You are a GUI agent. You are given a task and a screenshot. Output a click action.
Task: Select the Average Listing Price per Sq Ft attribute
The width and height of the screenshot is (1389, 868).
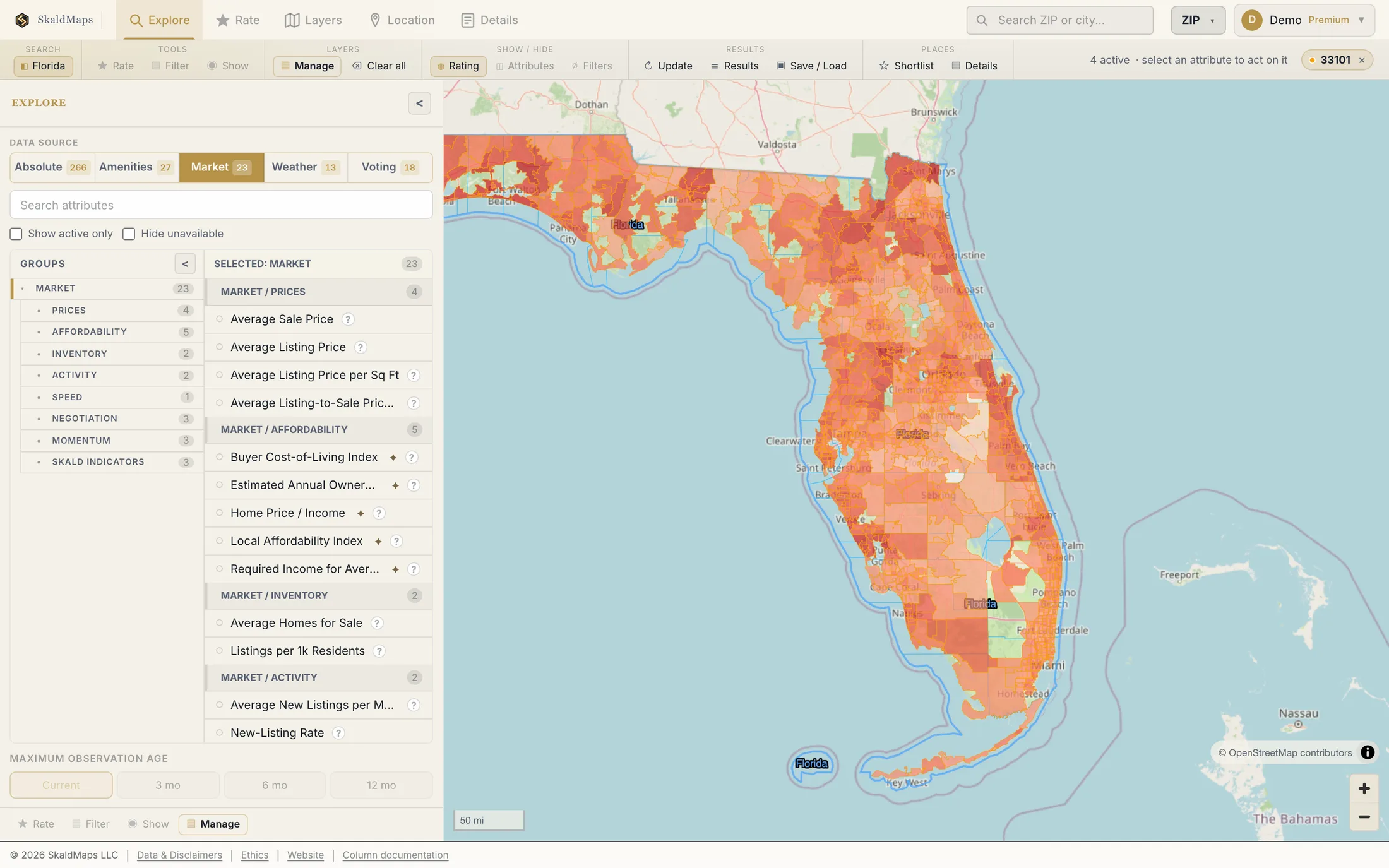[318, 375]
